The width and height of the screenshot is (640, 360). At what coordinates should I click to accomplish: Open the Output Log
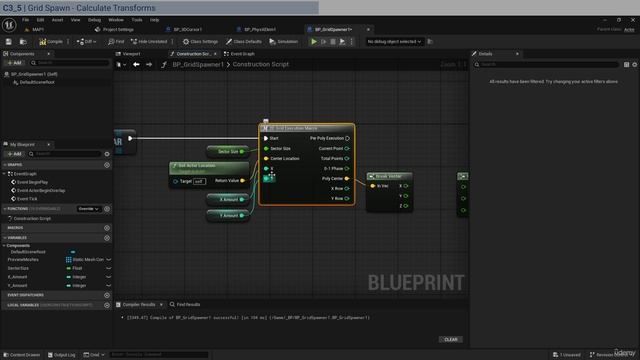tap(62, 355)
